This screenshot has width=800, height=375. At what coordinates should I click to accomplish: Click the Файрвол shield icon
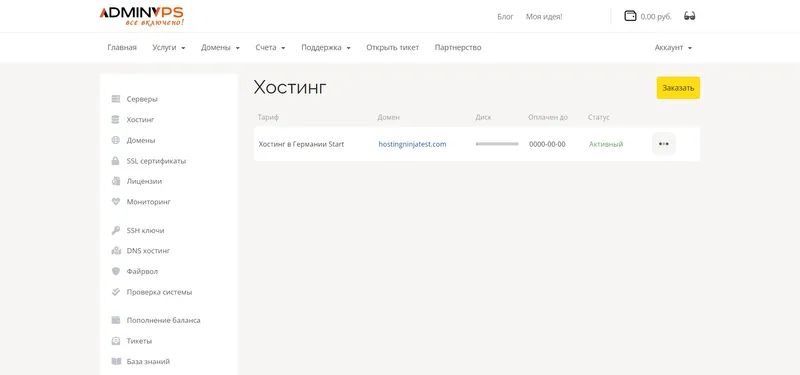pyautogui.click(x=116, y=271)
